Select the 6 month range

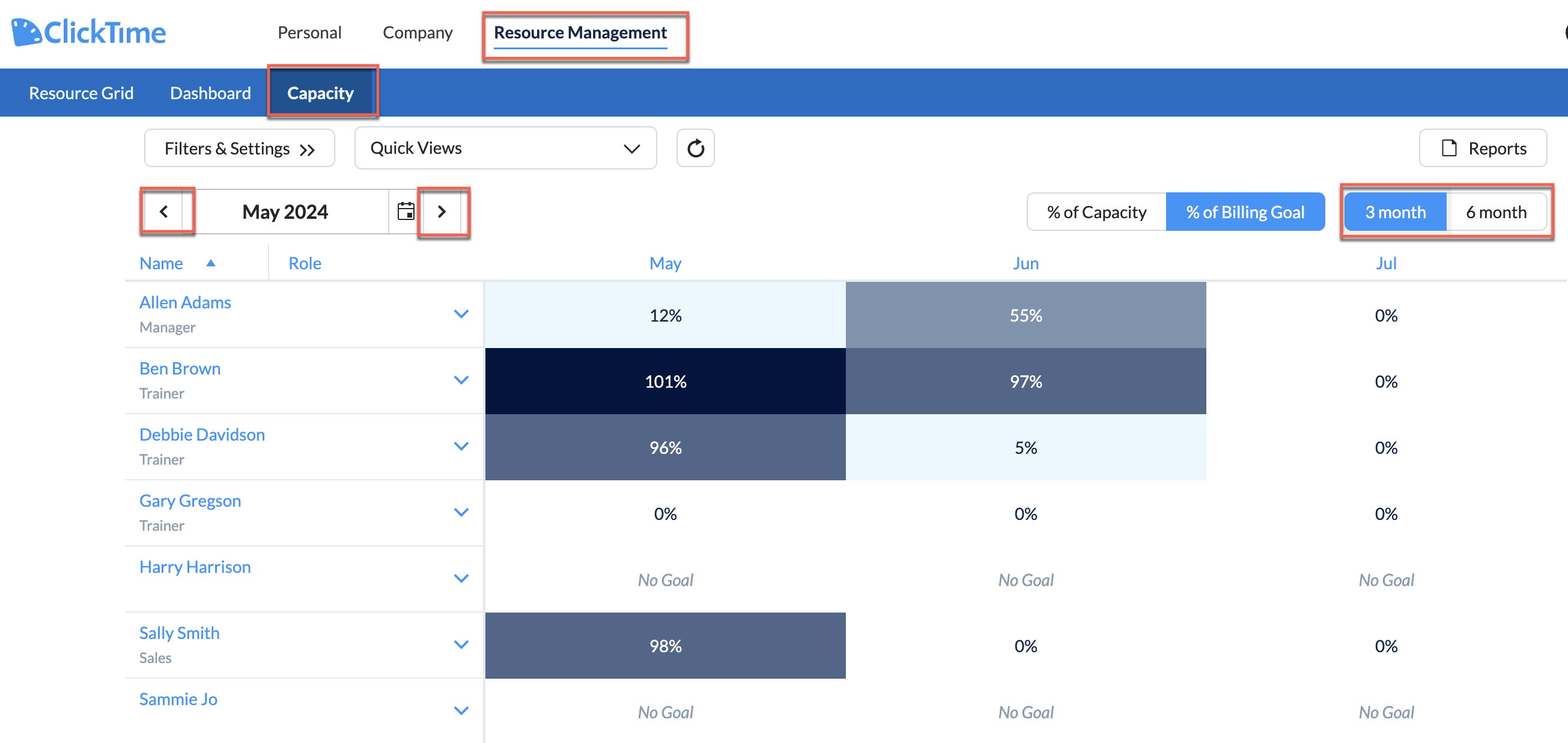[x=1496, y=212]
